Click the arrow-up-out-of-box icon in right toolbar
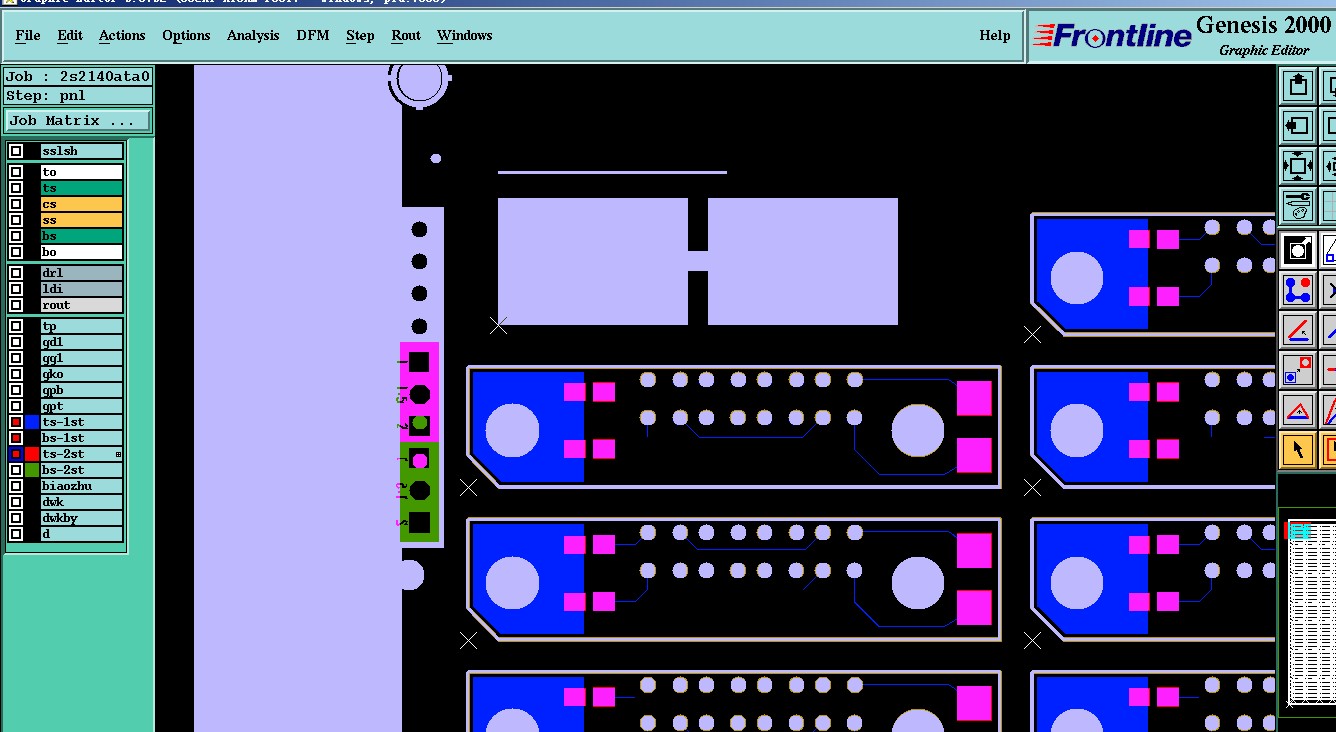 point(1297,85)
